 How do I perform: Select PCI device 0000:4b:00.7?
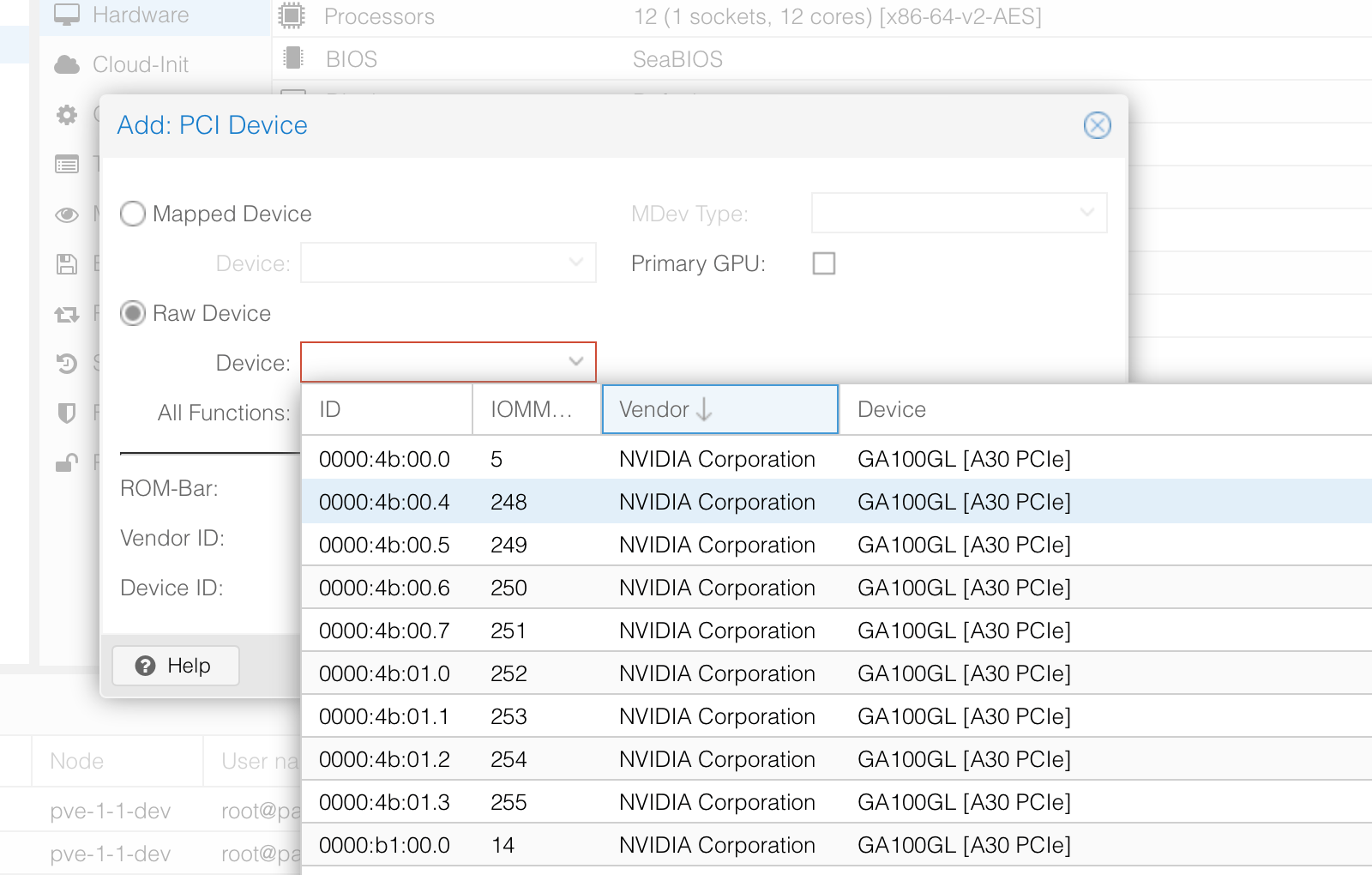[x=837, y=631]
